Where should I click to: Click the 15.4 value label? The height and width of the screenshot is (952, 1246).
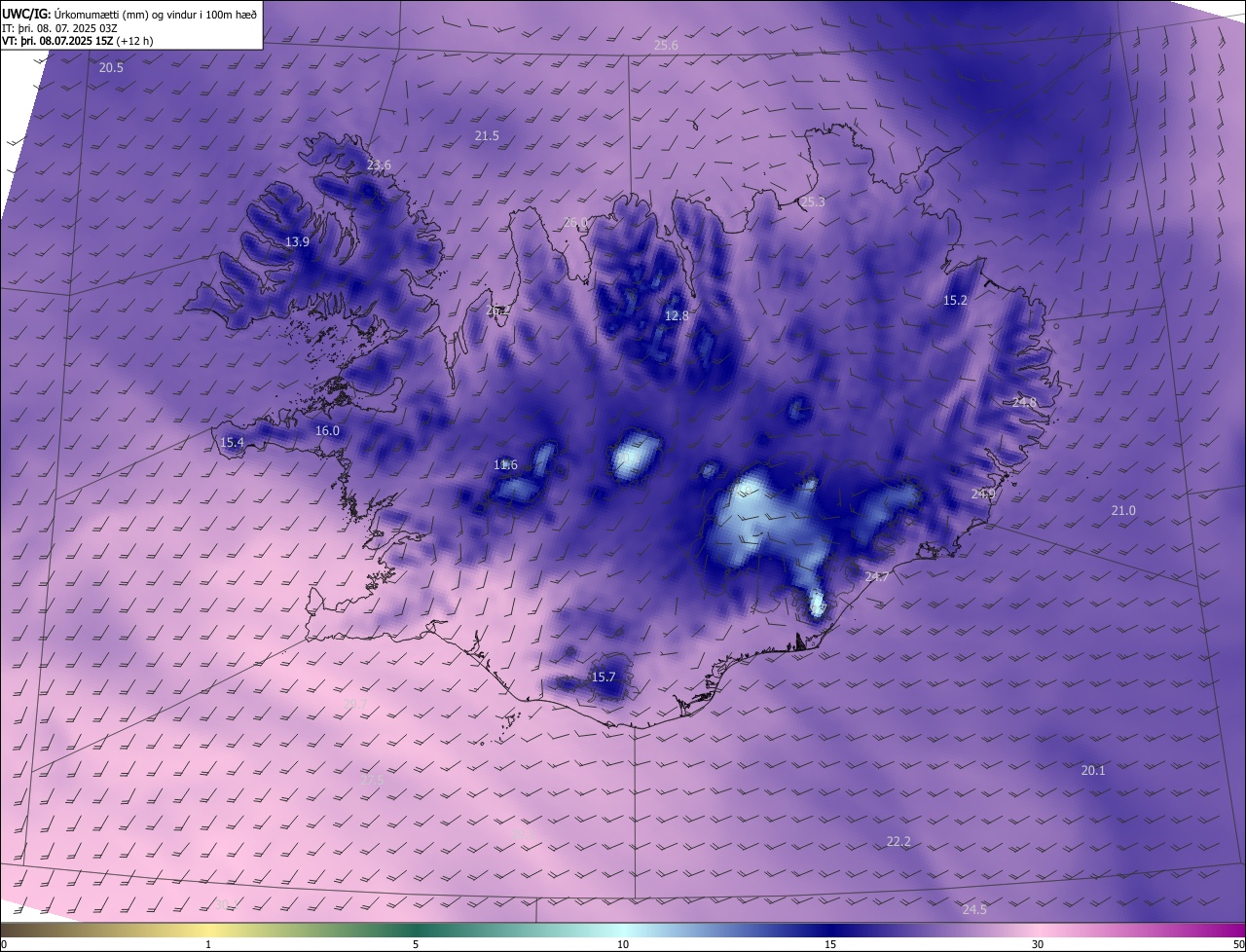pos(232,443)
